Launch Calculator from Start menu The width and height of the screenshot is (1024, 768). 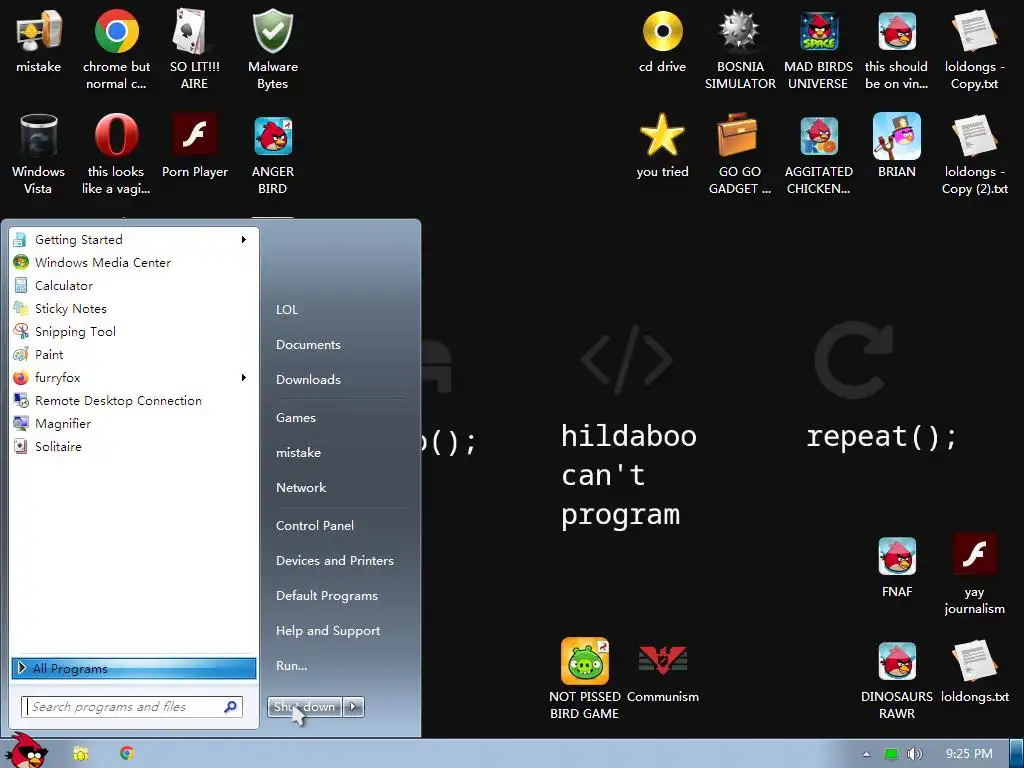point(134,285)
